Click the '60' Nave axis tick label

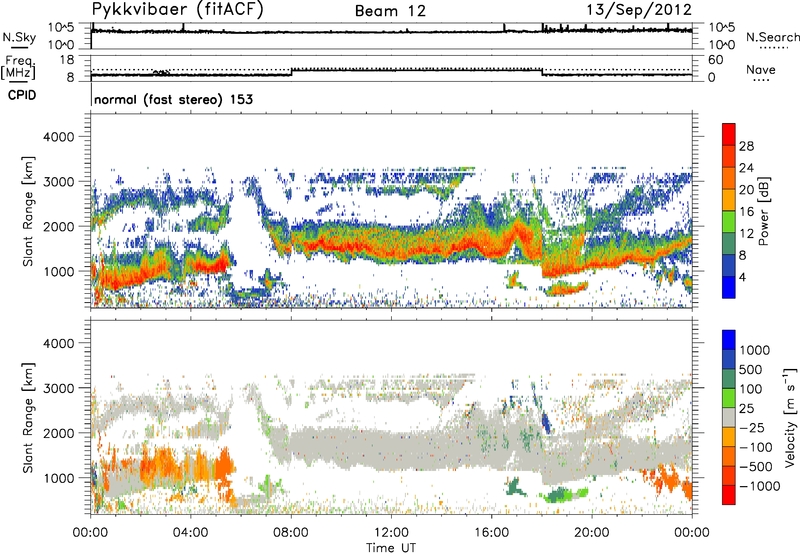pos(715,60)
